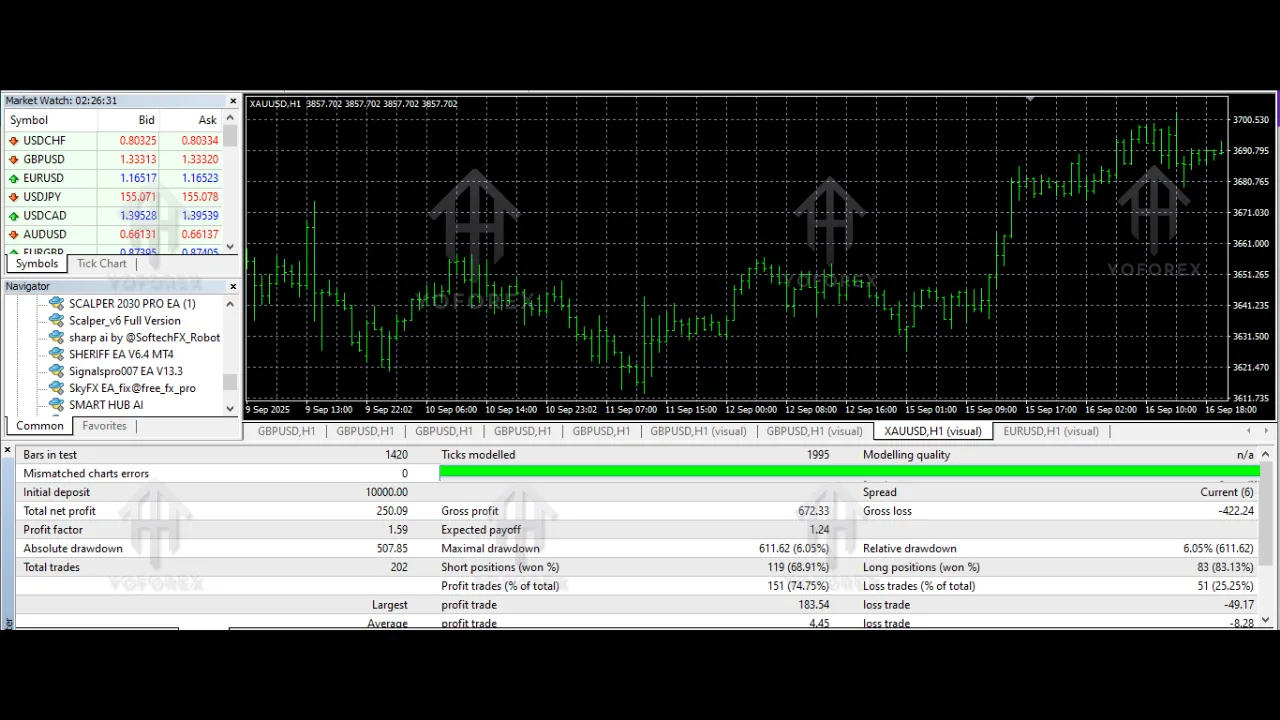Click the Initial deposit value 10000.00
This screenshot has height=720, width=1280.
coord(387,492)
